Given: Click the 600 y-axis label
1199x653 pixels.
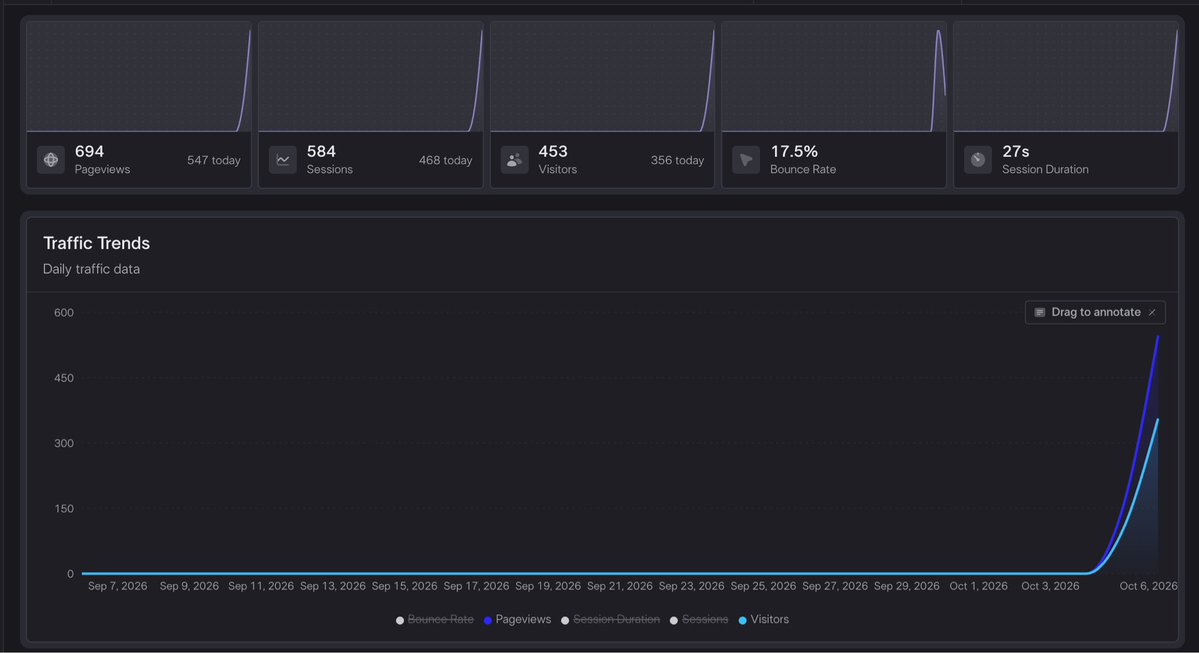Looking at the screenshot, I should [64, 313].
